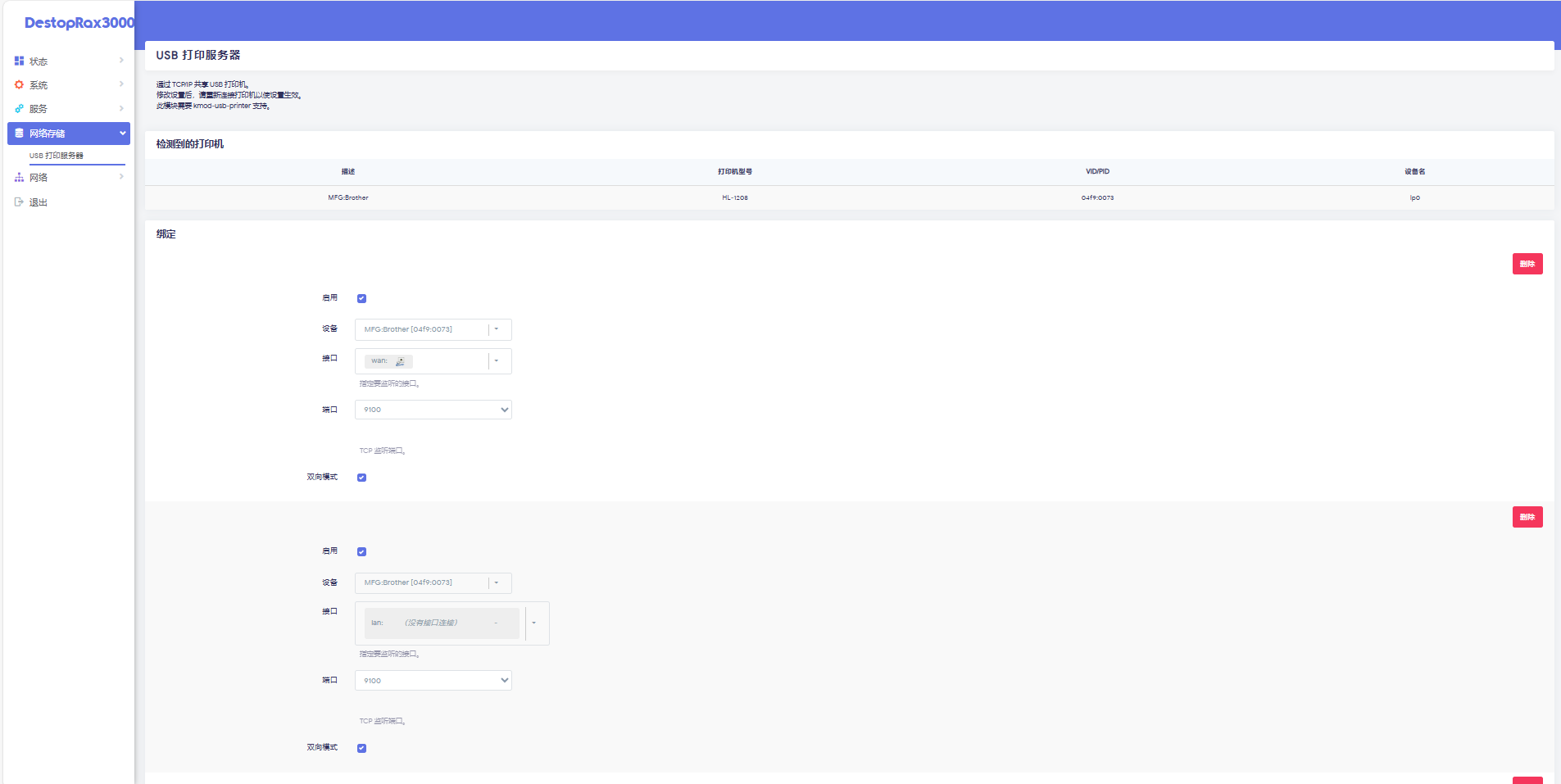1561x784 pixels.
Task: Click the Network topology icon
Action: [19, 177]
